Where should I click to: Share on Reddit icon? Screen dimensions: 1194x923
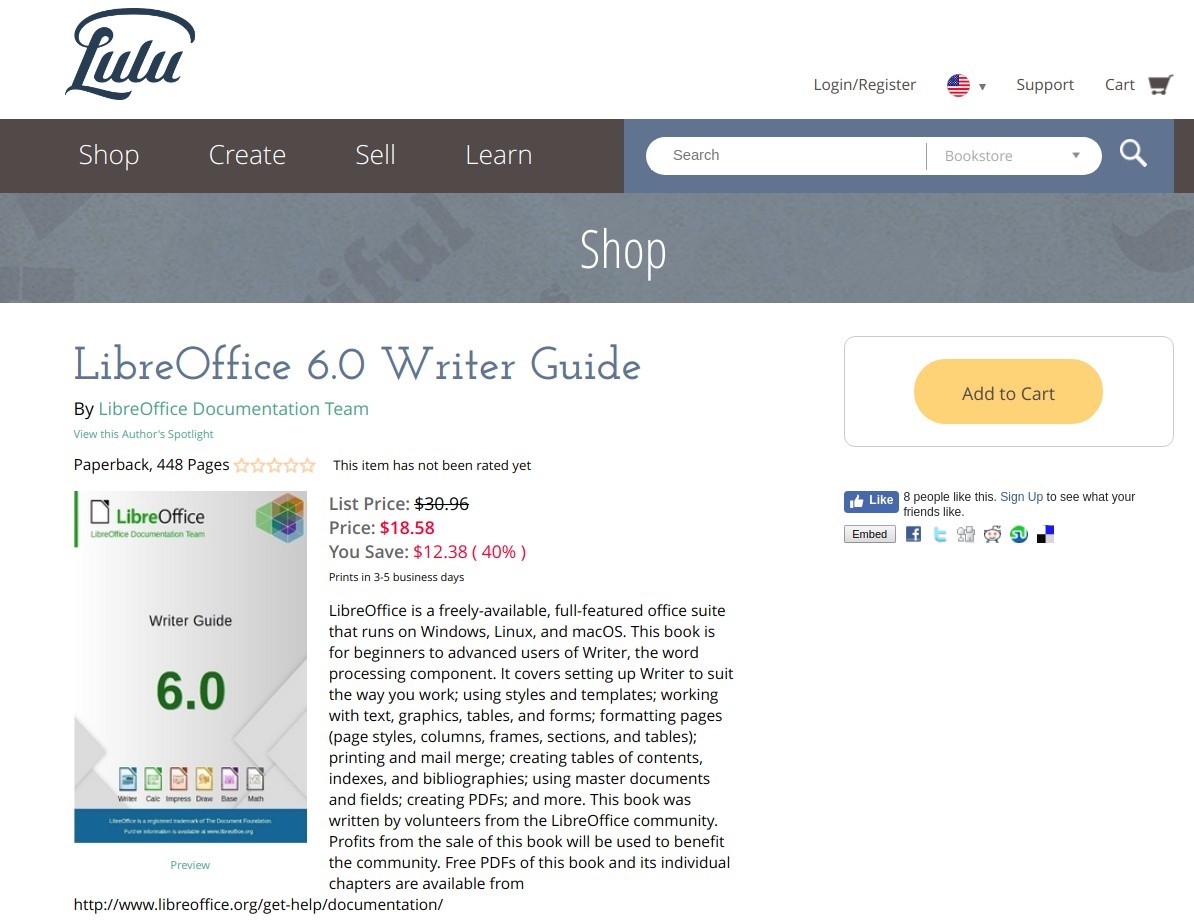(992, 534)
